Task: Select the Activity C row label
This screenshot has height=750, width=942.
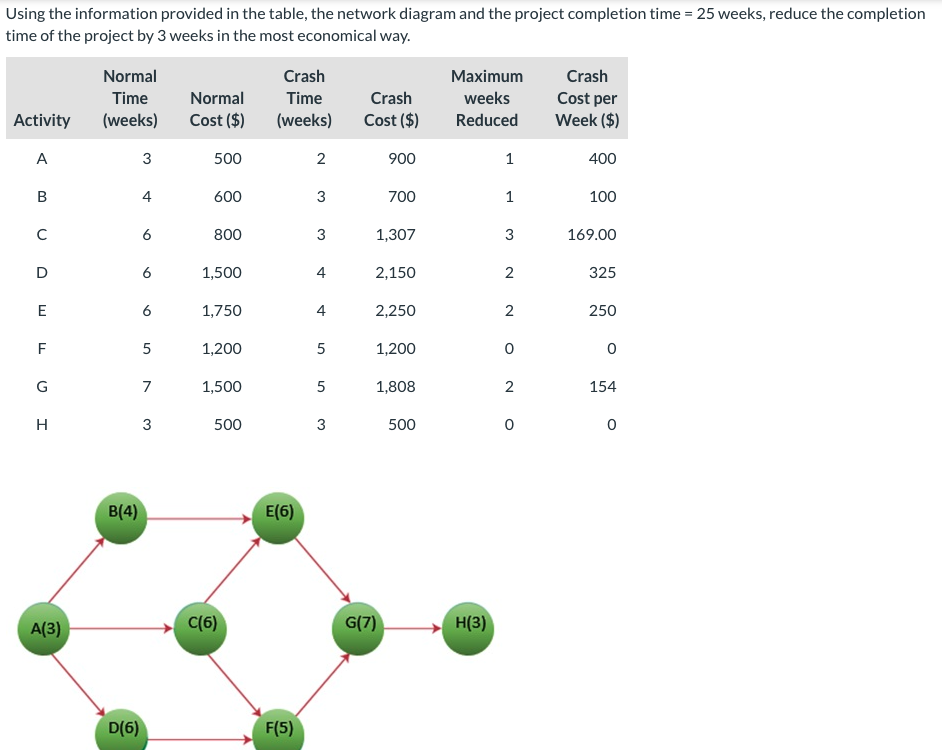Action: tap(41, 234)
